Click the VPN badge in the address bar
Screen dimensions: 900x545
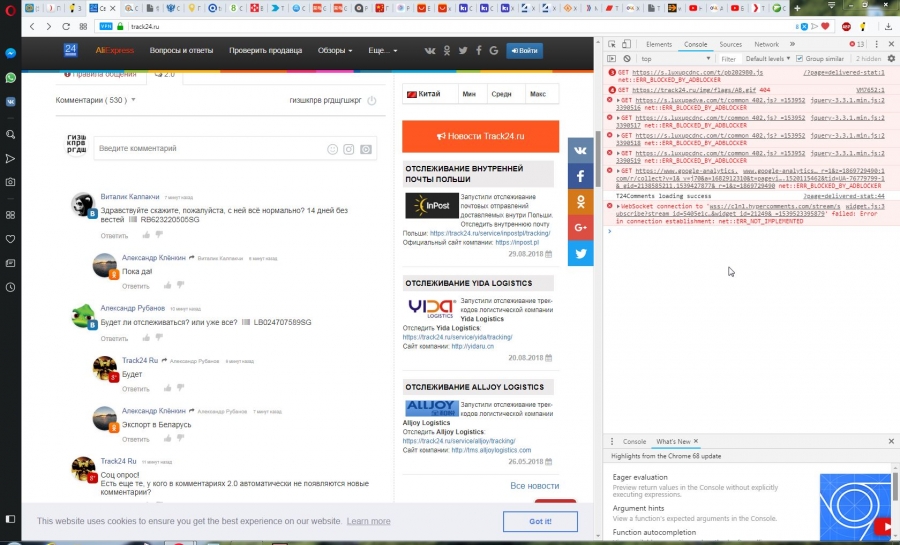(106, 26)
